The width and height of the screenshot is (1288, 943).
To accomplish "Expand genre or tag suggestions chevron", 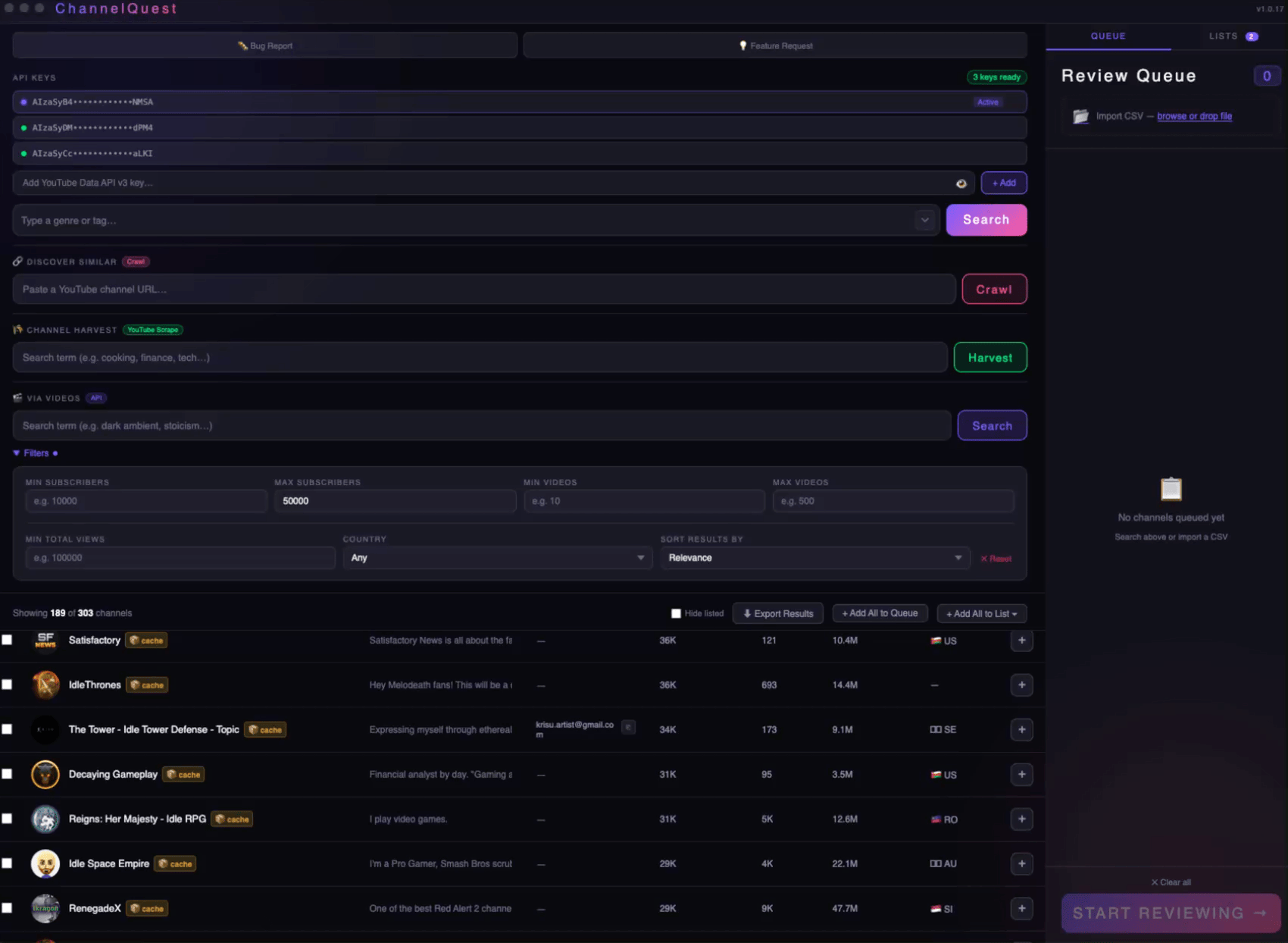I will pyautogui.click(x=924, y=221).
